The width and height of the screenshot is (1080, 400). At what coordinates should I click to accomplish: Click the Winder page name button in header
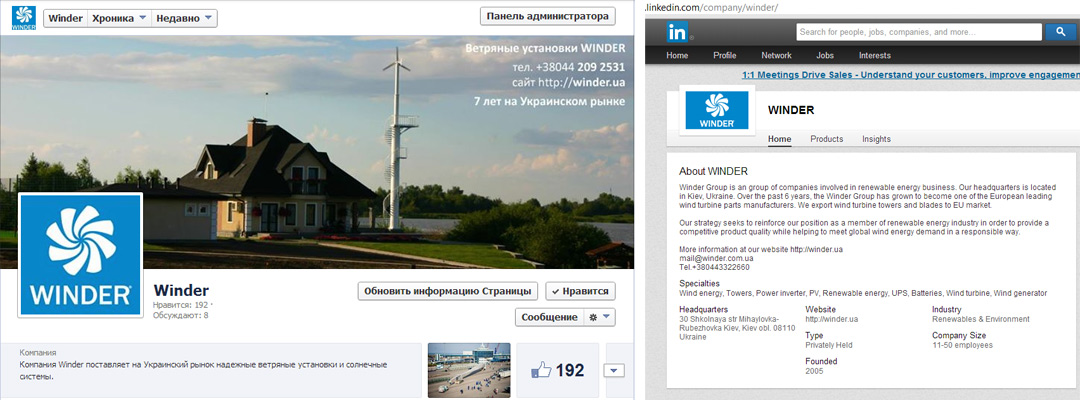tap(65, 18)
